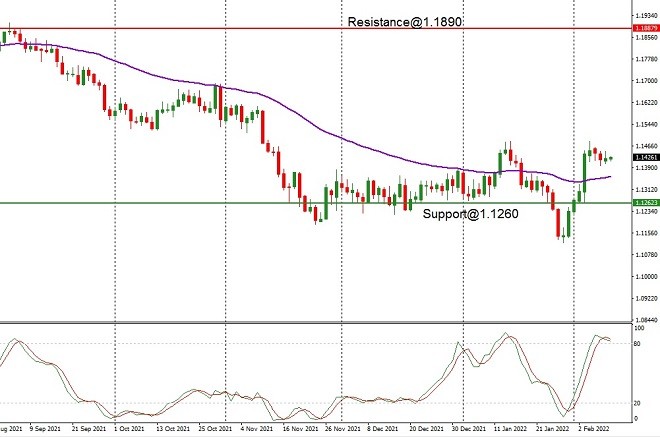Click the 21 Sep 2021 date label
This screenshot has width=660, height=437.
(x=88, y=429)
